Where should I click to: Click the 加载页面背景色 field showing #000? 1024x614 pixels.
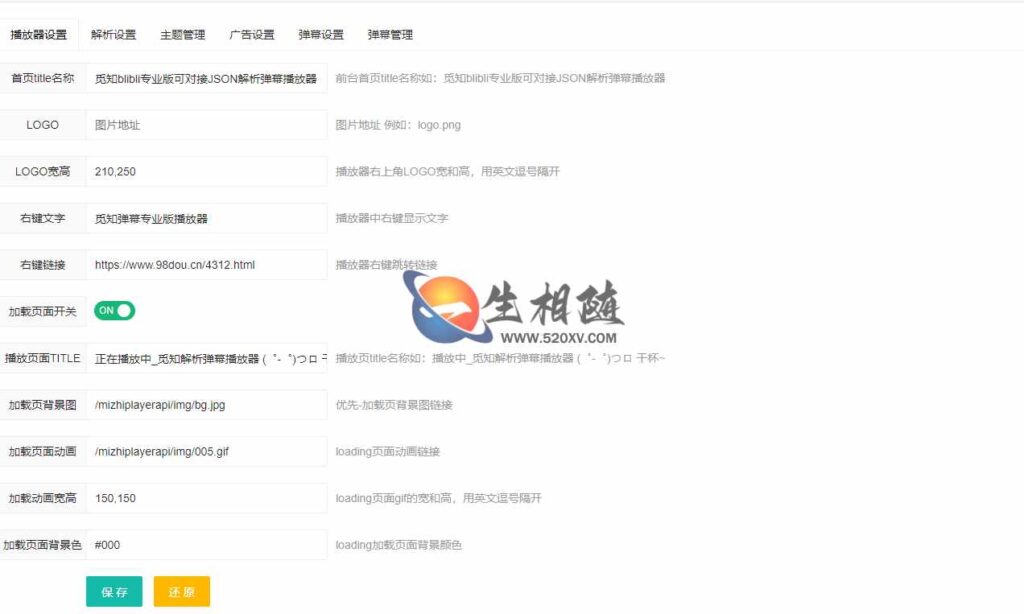pos(205,545)
